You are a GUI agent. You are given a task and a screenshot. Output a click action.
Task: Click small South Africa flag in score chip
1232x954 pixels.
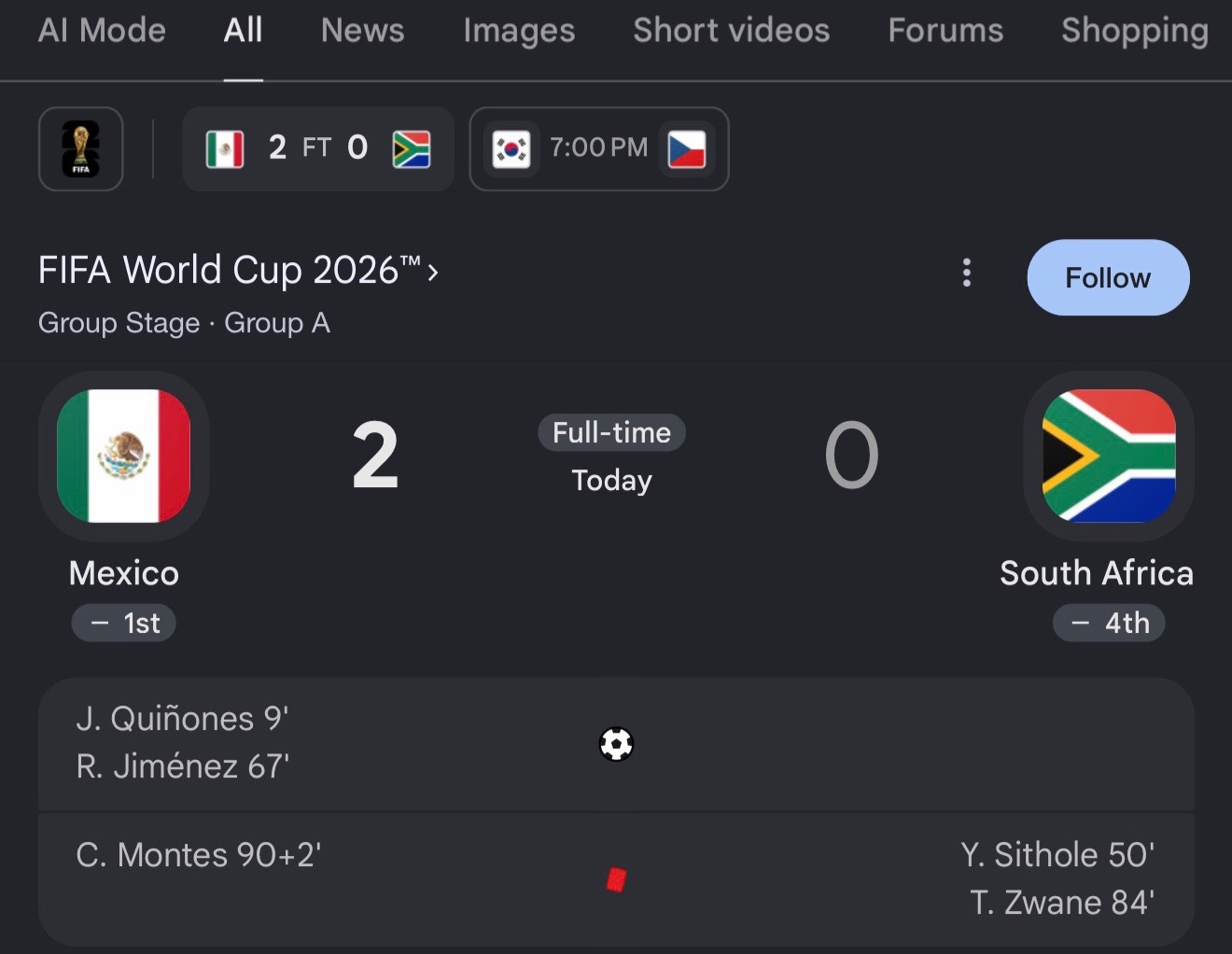tap(412, 148)
